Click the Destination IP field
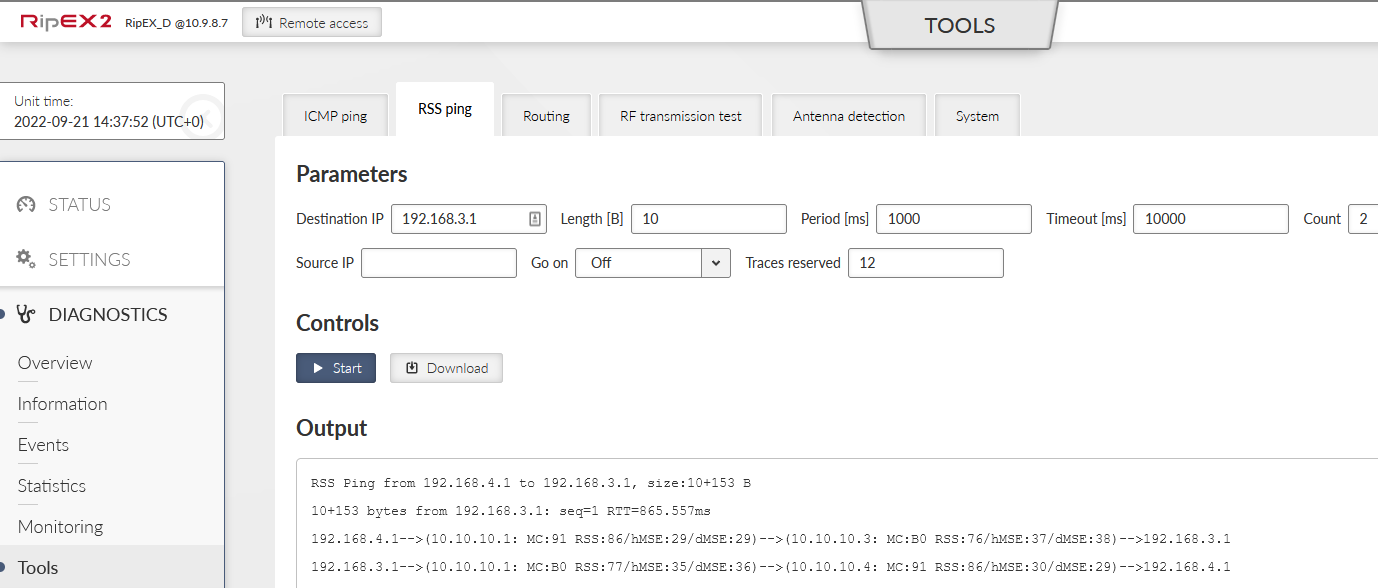 (x=469, y=219)
